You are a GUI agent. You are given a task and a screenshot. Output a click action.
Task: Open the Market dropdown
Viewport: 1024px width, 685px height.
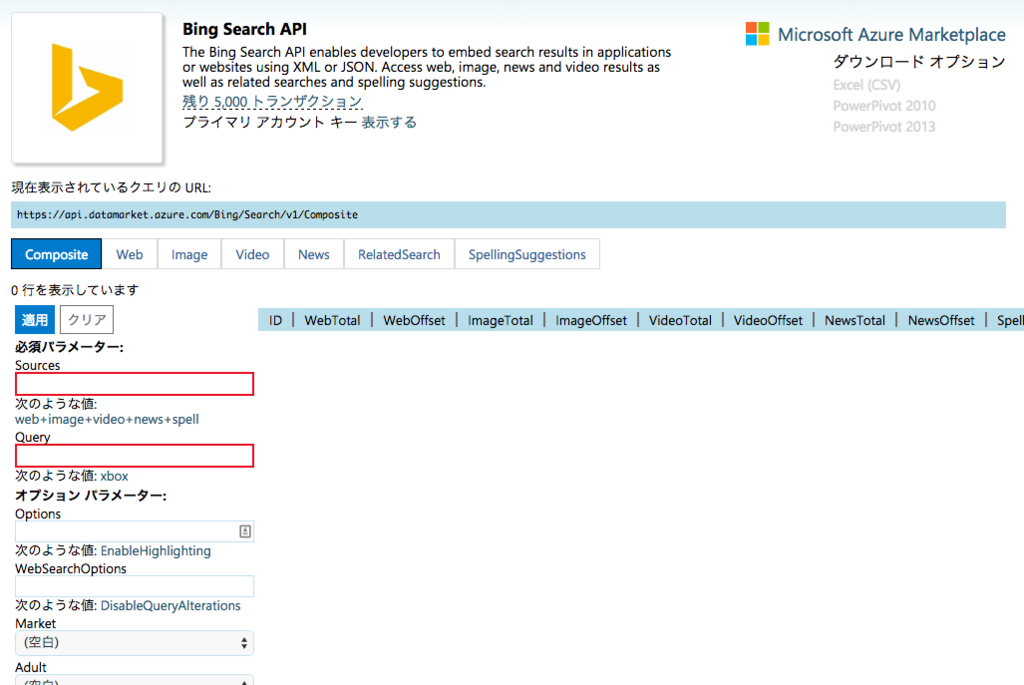pyautogui.click(x=135, y=643)
